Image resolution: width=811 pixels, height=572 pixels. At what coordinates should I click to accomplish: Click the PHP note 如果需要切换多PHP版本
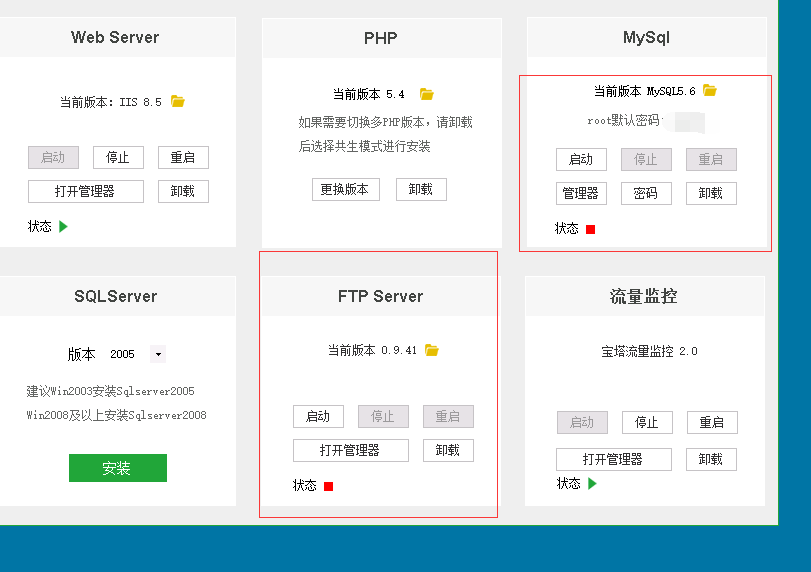click(x=385, y=123)
